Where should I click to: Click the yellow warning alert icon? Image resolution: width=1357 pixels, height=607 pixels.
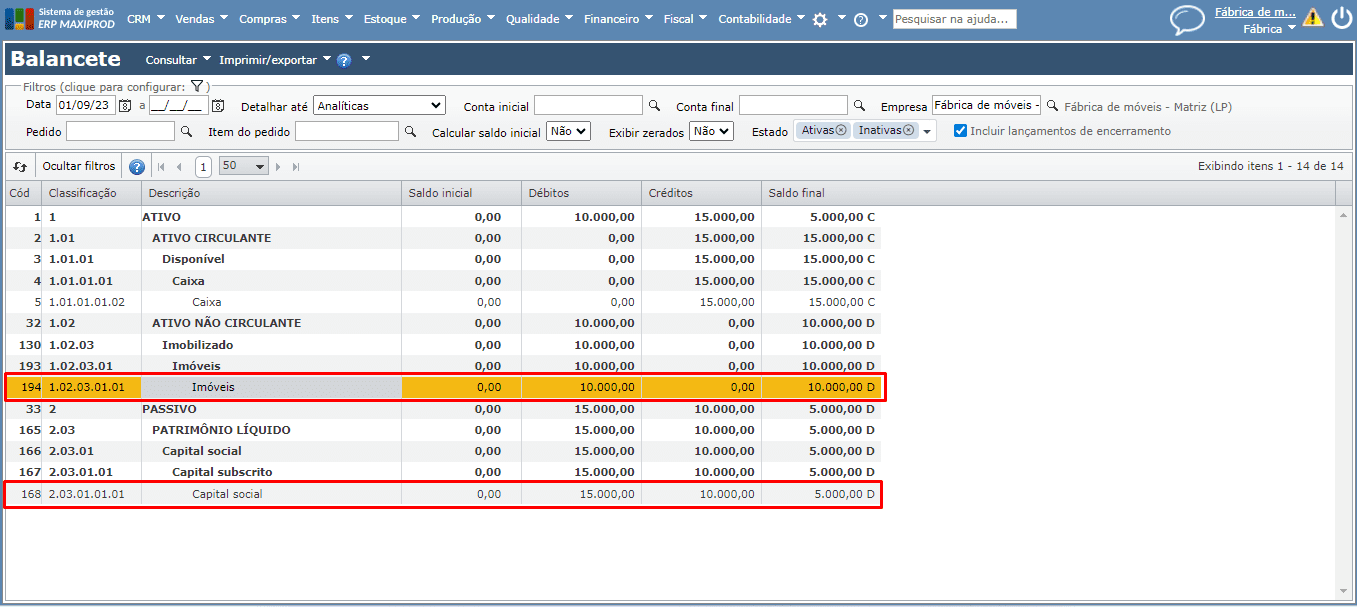[x=1312, y=18]
